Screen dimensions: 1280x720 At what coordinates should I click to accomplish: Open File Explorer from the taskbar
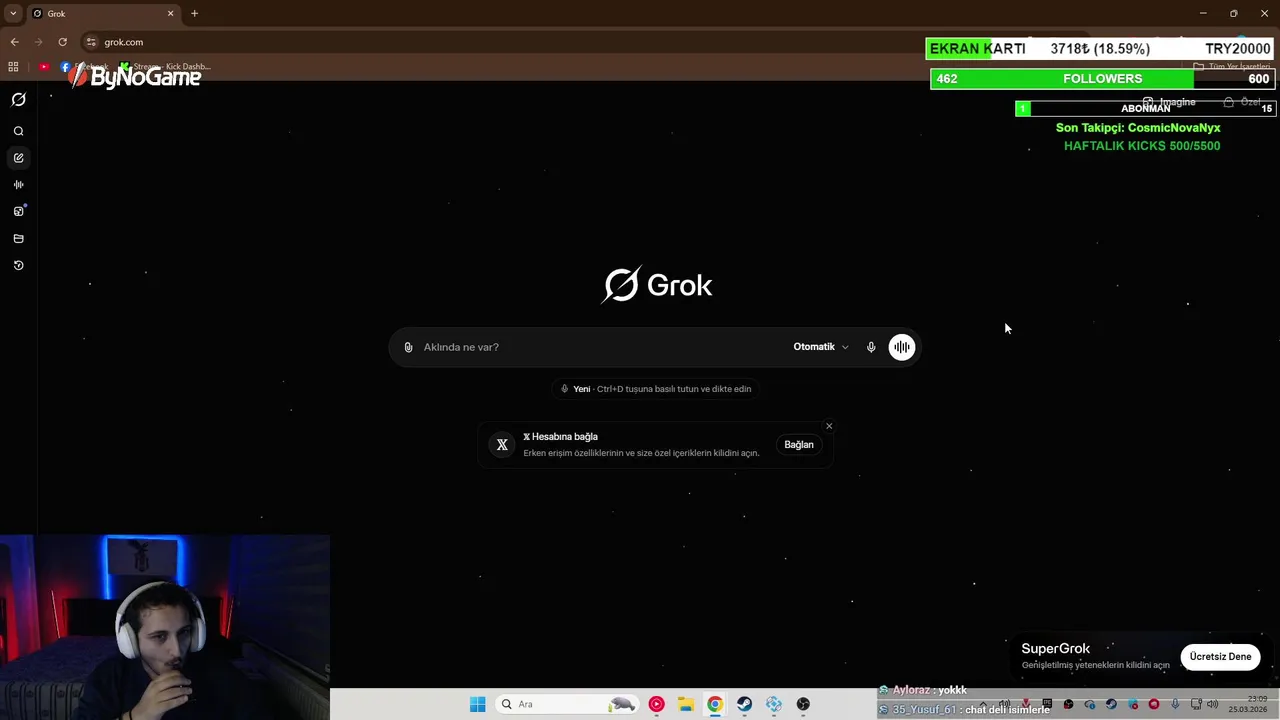[685, 704]
